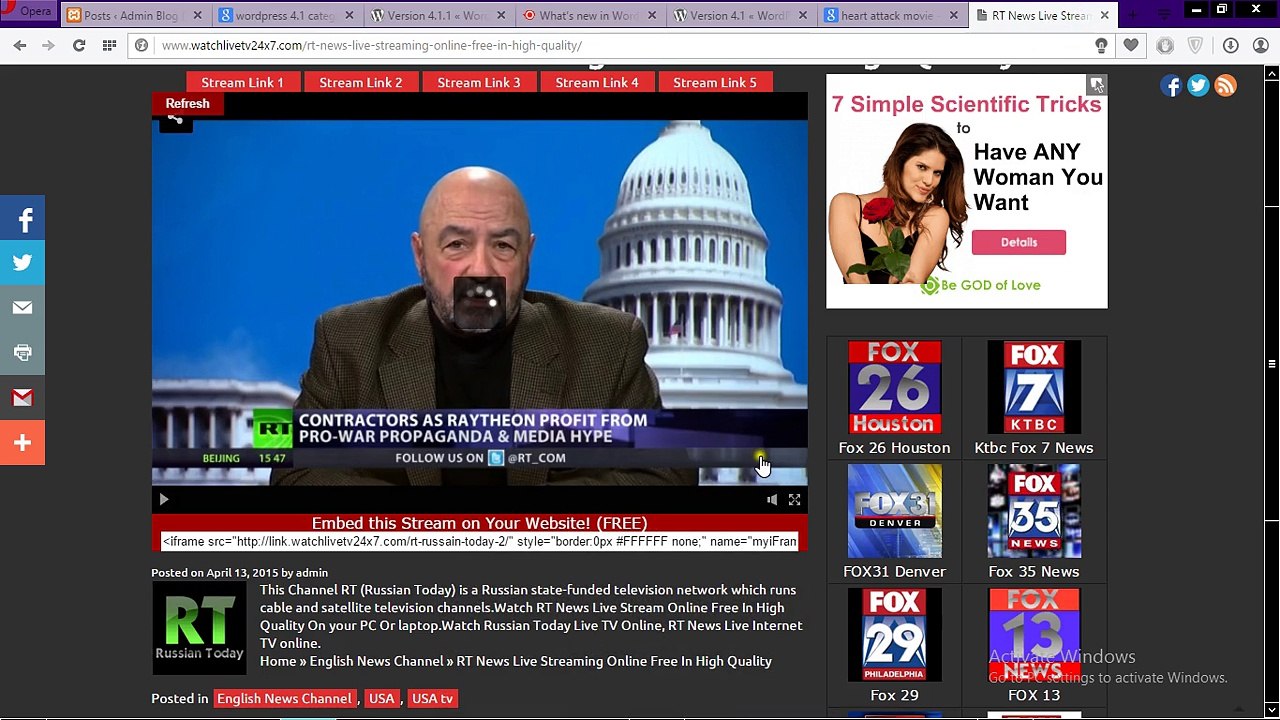The width and height of the screenshot is (1280, 720).
Task: Open the Fox 29 Philadelphia channel logo
Action: (894, 635)
